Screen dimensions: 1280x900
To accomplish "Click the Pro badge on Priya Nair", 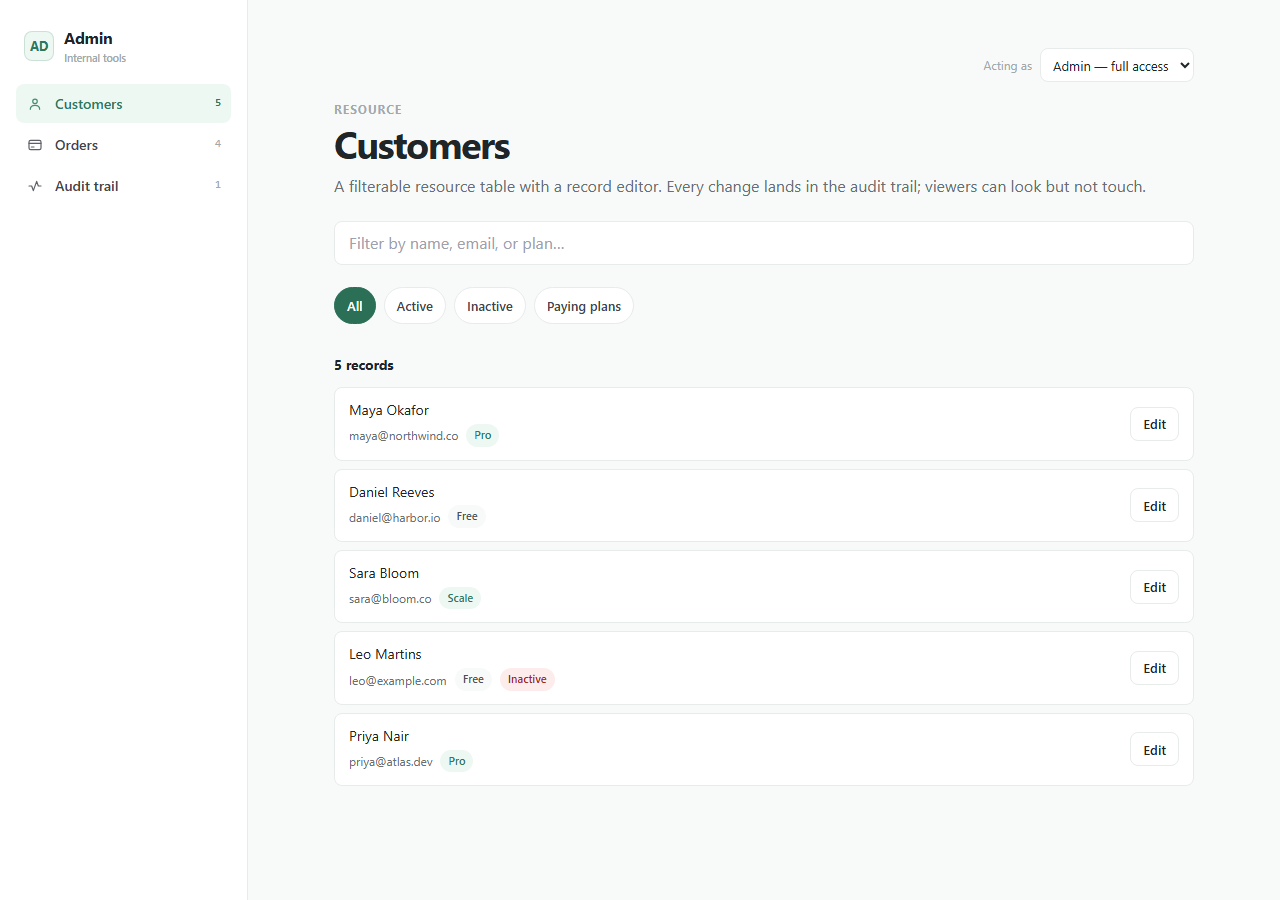I will pyautogui.click(x=457, y=761).
